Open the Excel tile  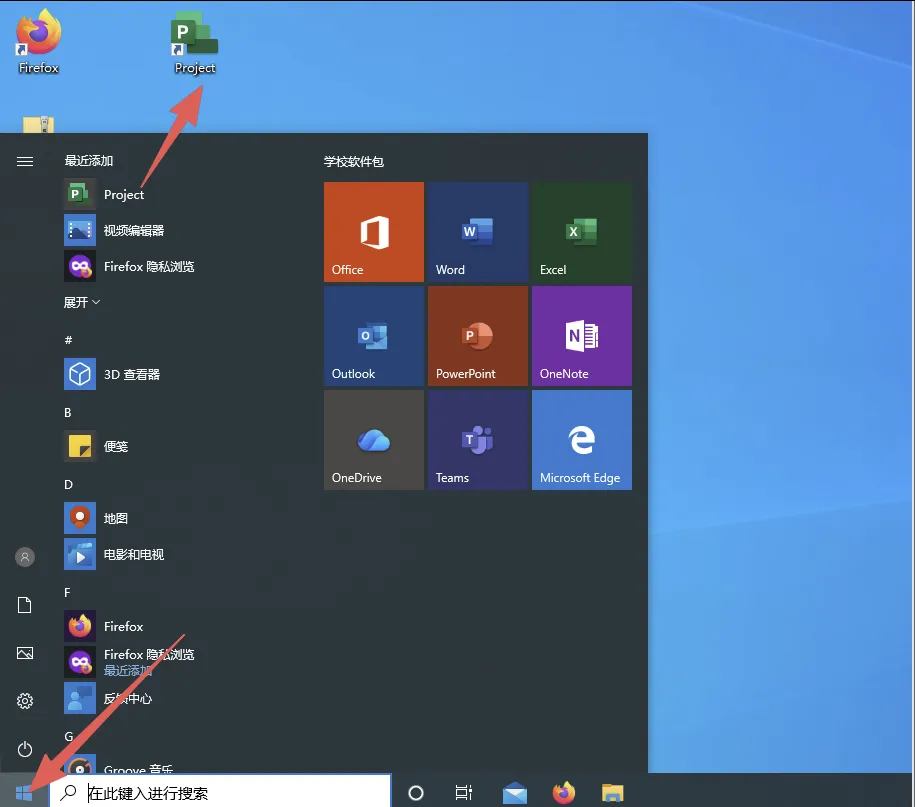click(x=582, y=232)
